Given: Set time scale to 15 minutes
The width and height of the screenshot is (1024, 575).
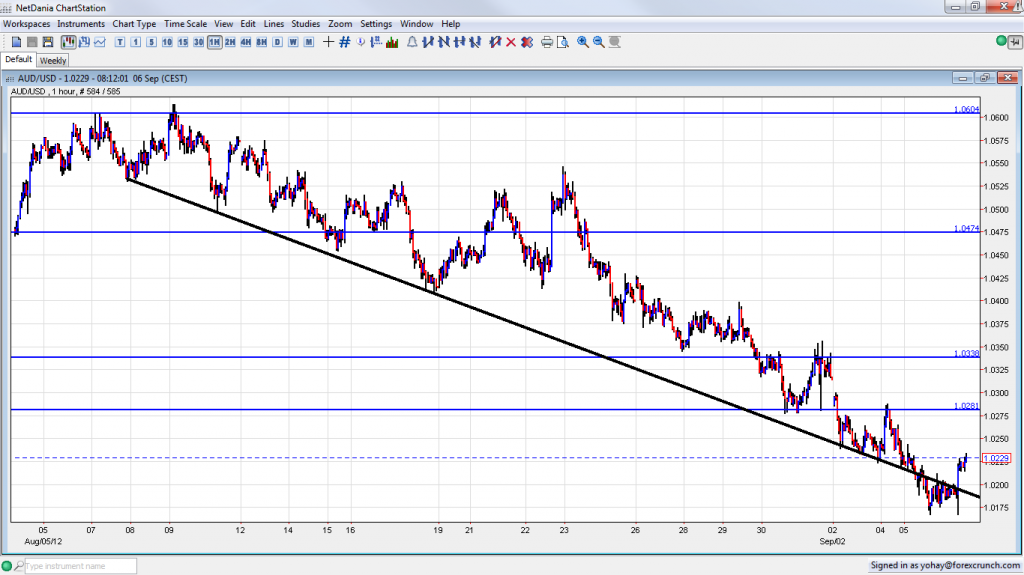Looking at the screenshot, I should 183,42.
